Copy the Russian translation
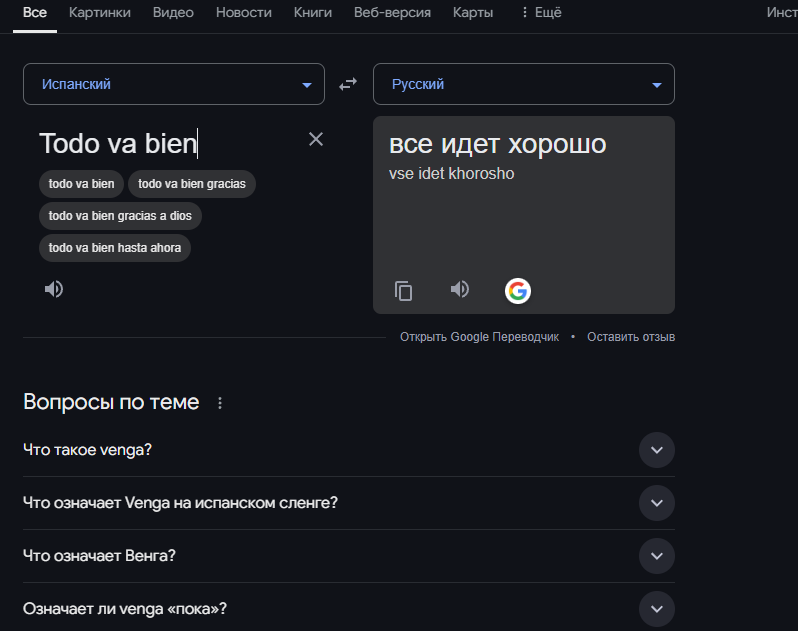This screenshot has width=798, height=631. point(403,291)
